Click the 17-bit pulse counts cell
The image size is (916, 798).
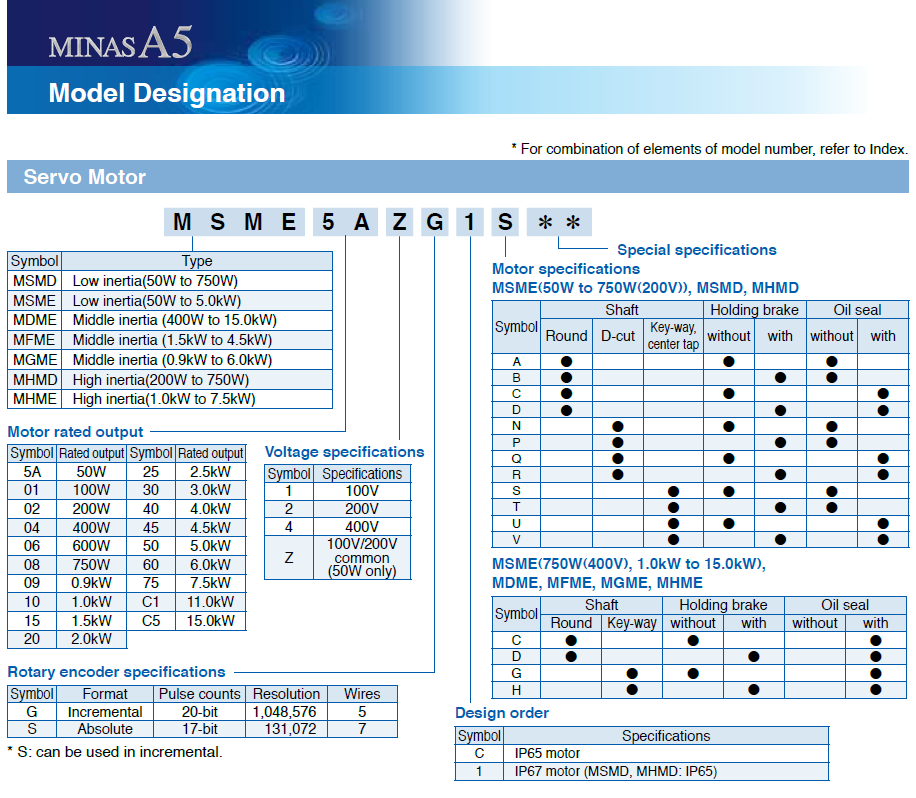point(199,729)
